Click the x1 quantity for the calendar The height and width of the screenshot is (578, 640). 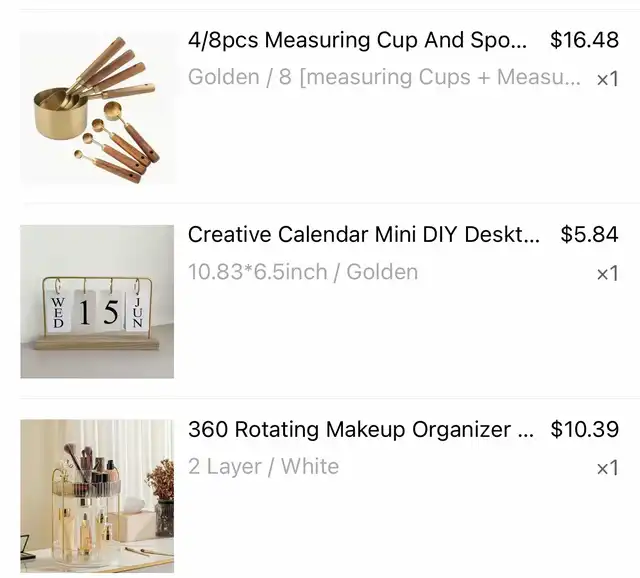(607, 273)
